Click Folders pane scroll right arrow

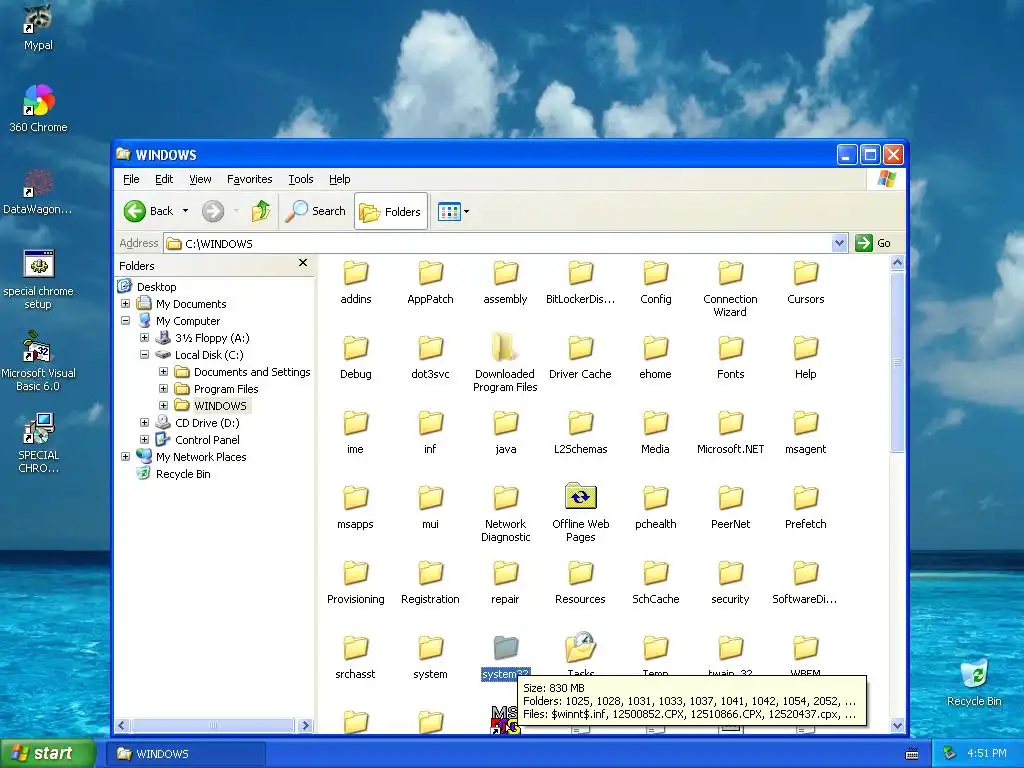coord(305,726)
